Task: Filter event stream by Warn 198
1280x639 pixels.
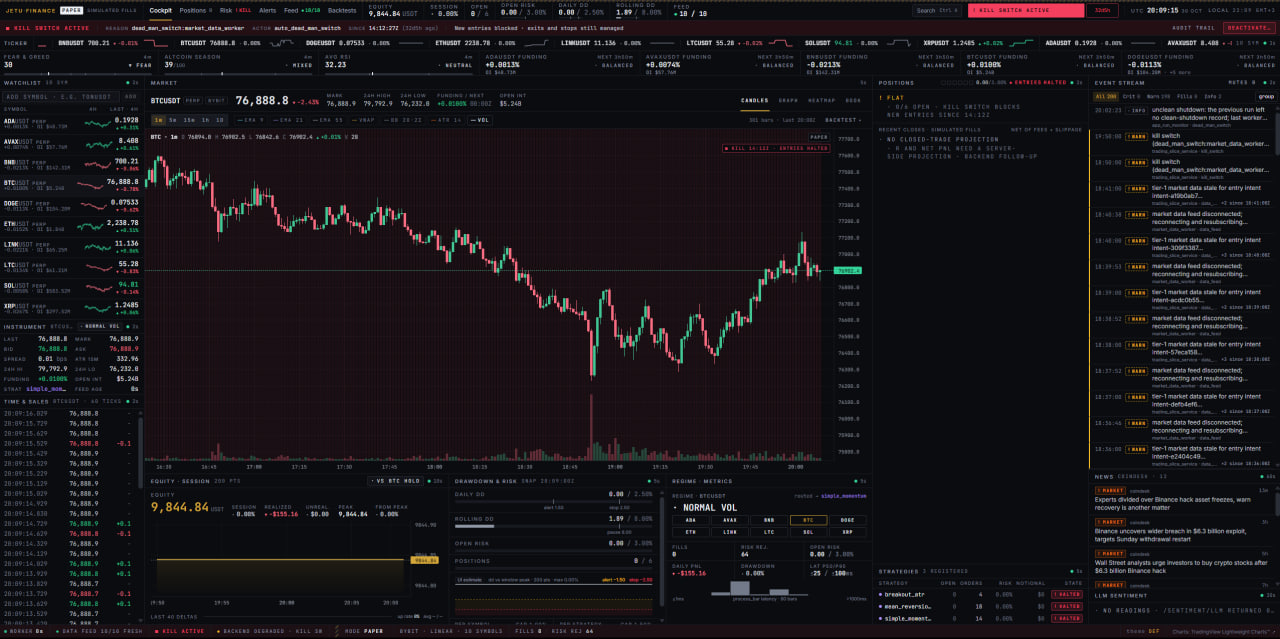Action: (x=1158, y=96)
